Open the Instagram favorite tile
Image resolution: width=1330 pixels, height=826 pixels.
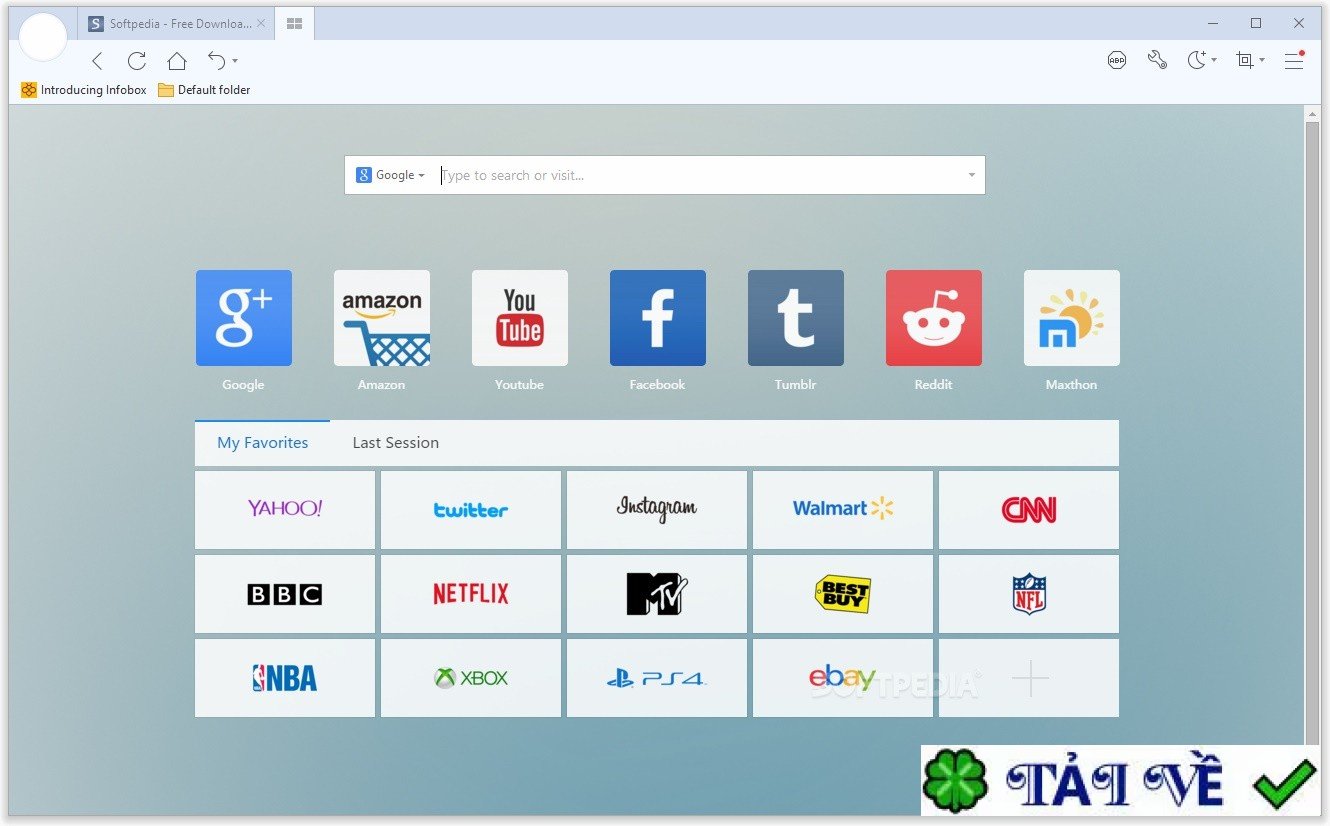coord(657,510)
